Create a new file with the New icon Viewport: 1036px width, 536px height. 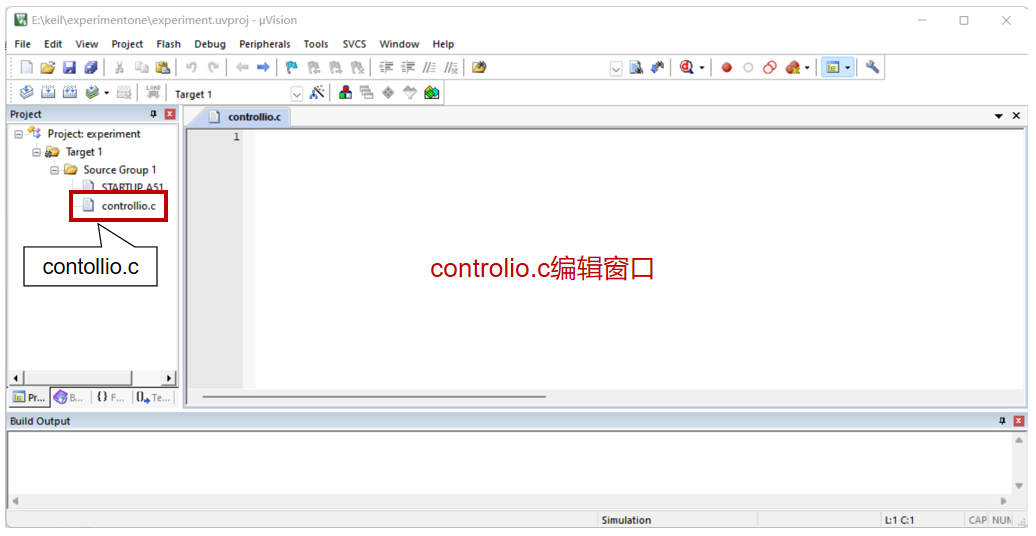click(26, 67)
